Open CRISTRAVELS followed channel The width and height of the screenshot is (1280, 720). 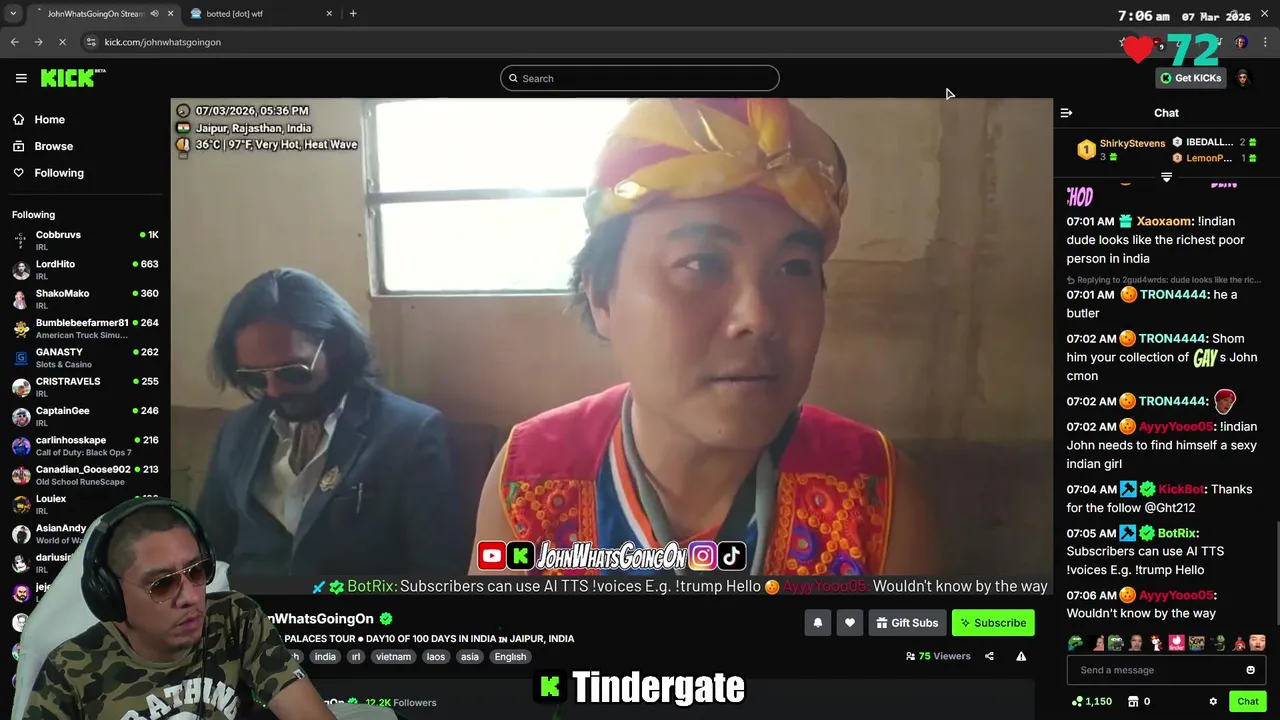click(x=85, y=386)
